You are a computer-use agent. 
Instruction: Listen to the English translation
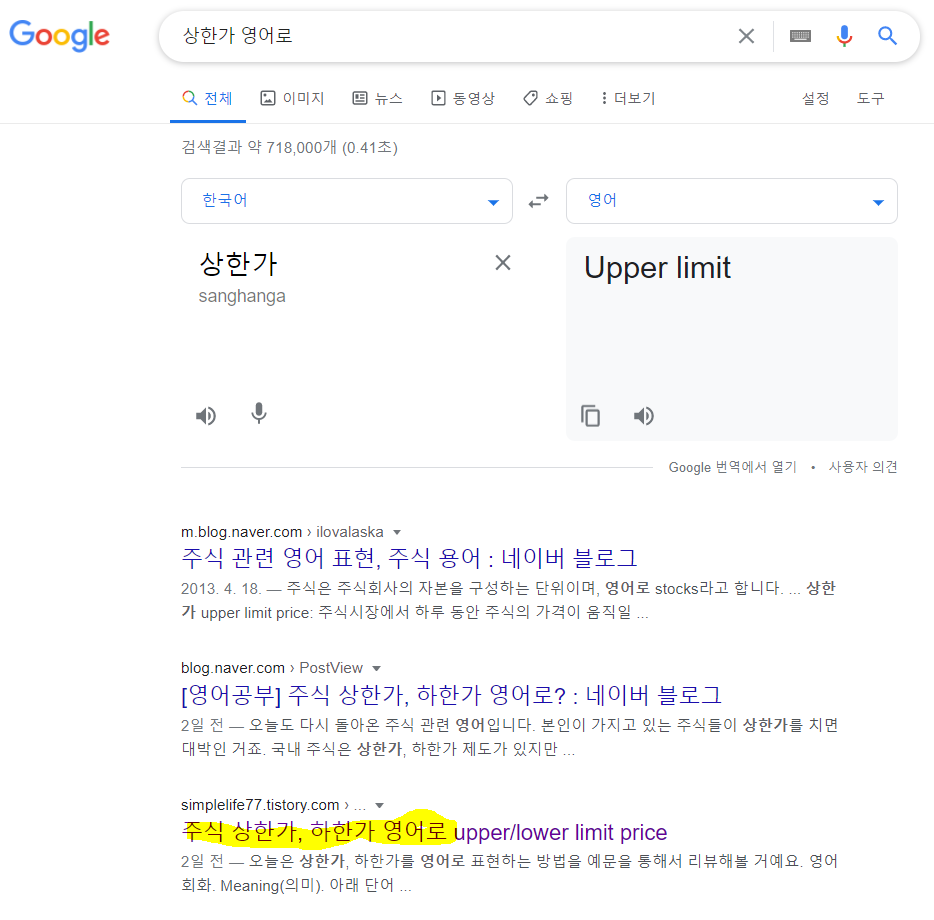click(x=643, y=415)
